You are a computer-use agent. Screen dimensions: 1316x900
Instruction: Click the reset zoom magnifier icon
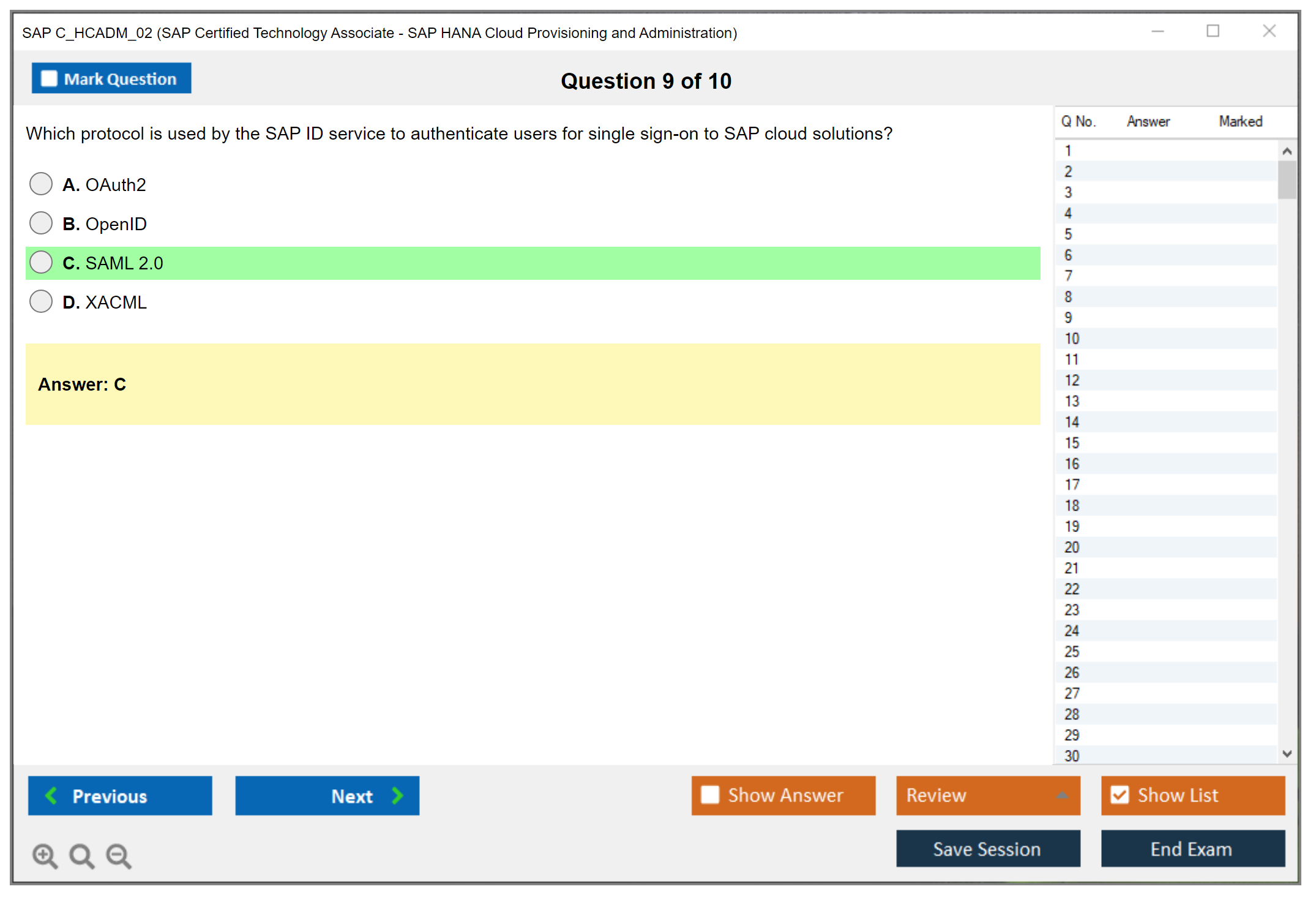(81, 855)
